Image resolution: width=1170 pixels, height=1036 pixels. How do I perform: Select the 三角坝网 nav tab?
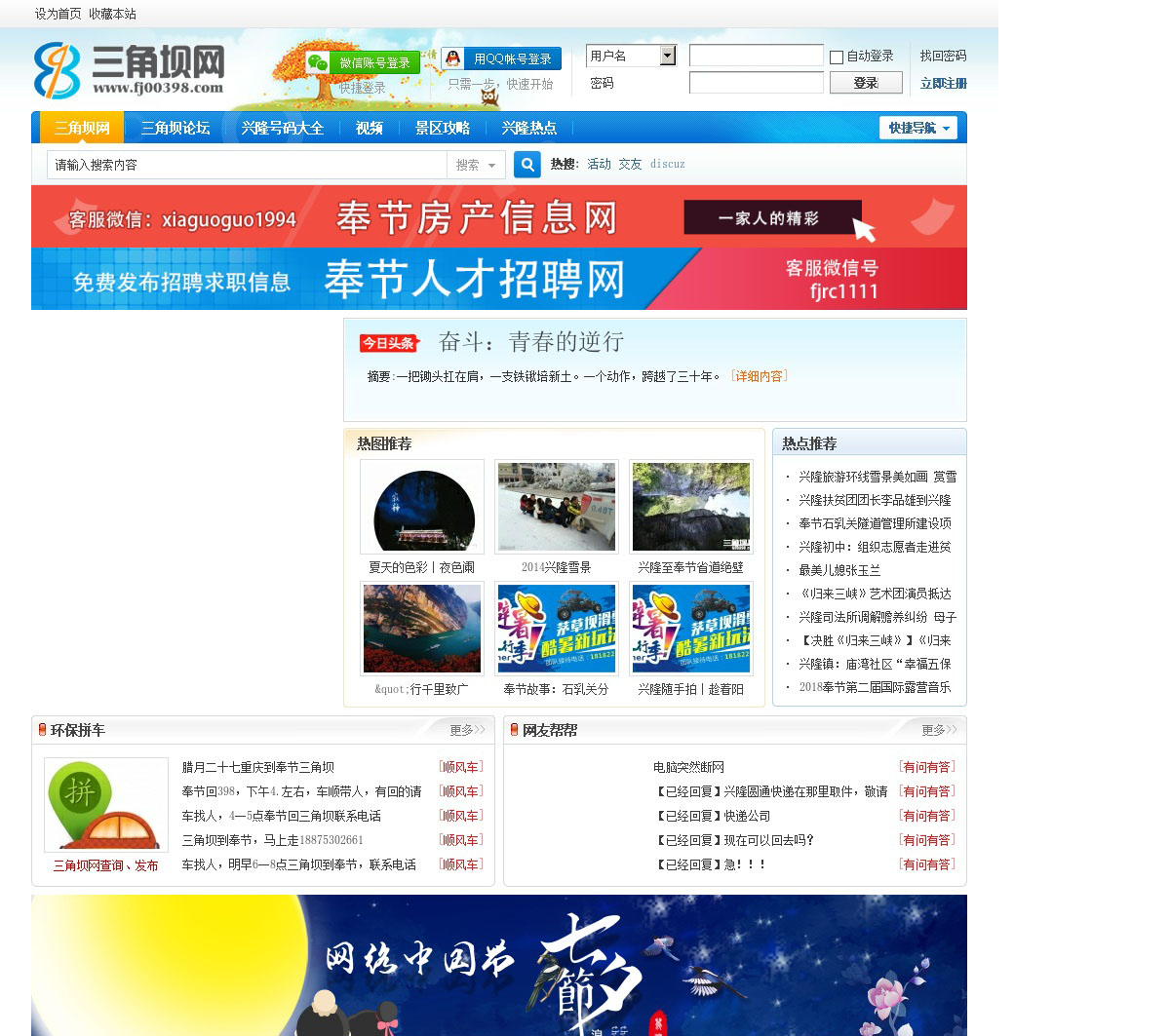83,128
